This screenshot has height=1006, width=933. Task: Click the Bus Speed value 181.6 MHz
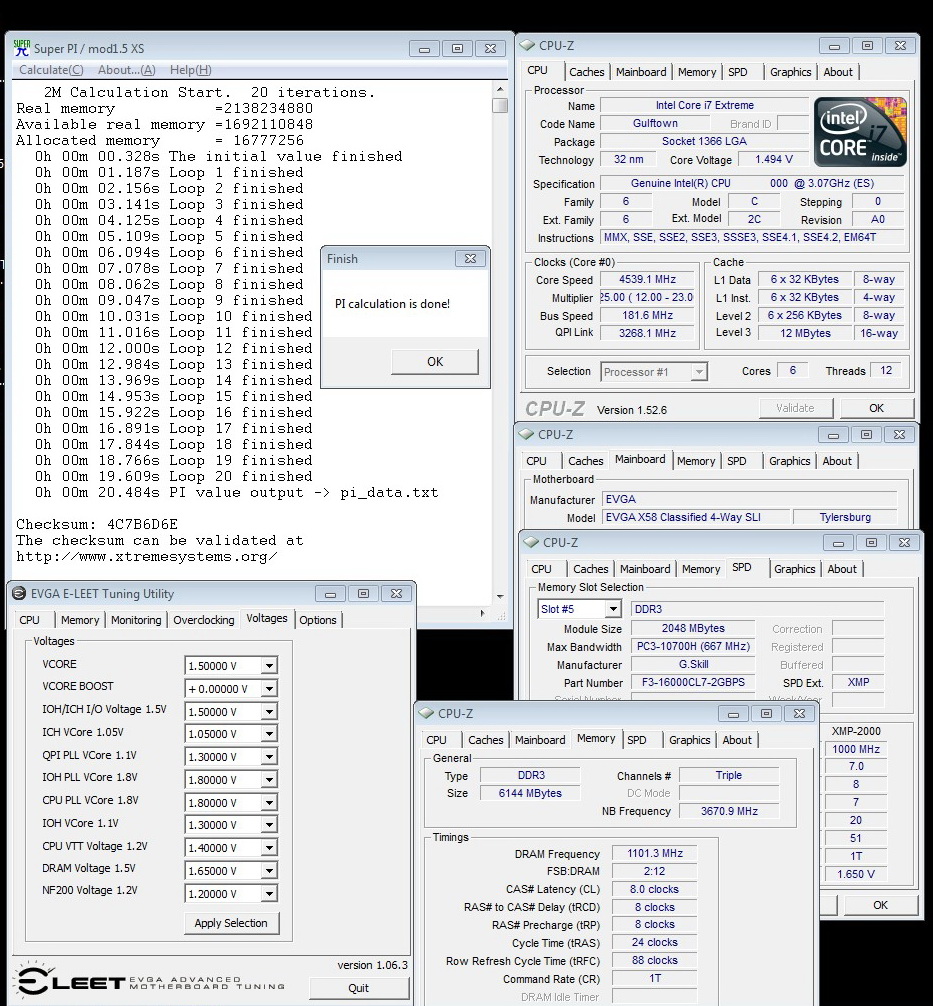tap(647, 316)
